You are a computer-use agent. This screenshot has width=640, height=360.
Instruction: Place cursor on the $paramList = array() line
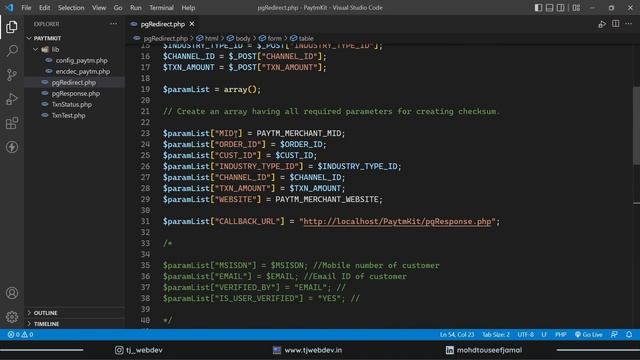pos(211,89)
